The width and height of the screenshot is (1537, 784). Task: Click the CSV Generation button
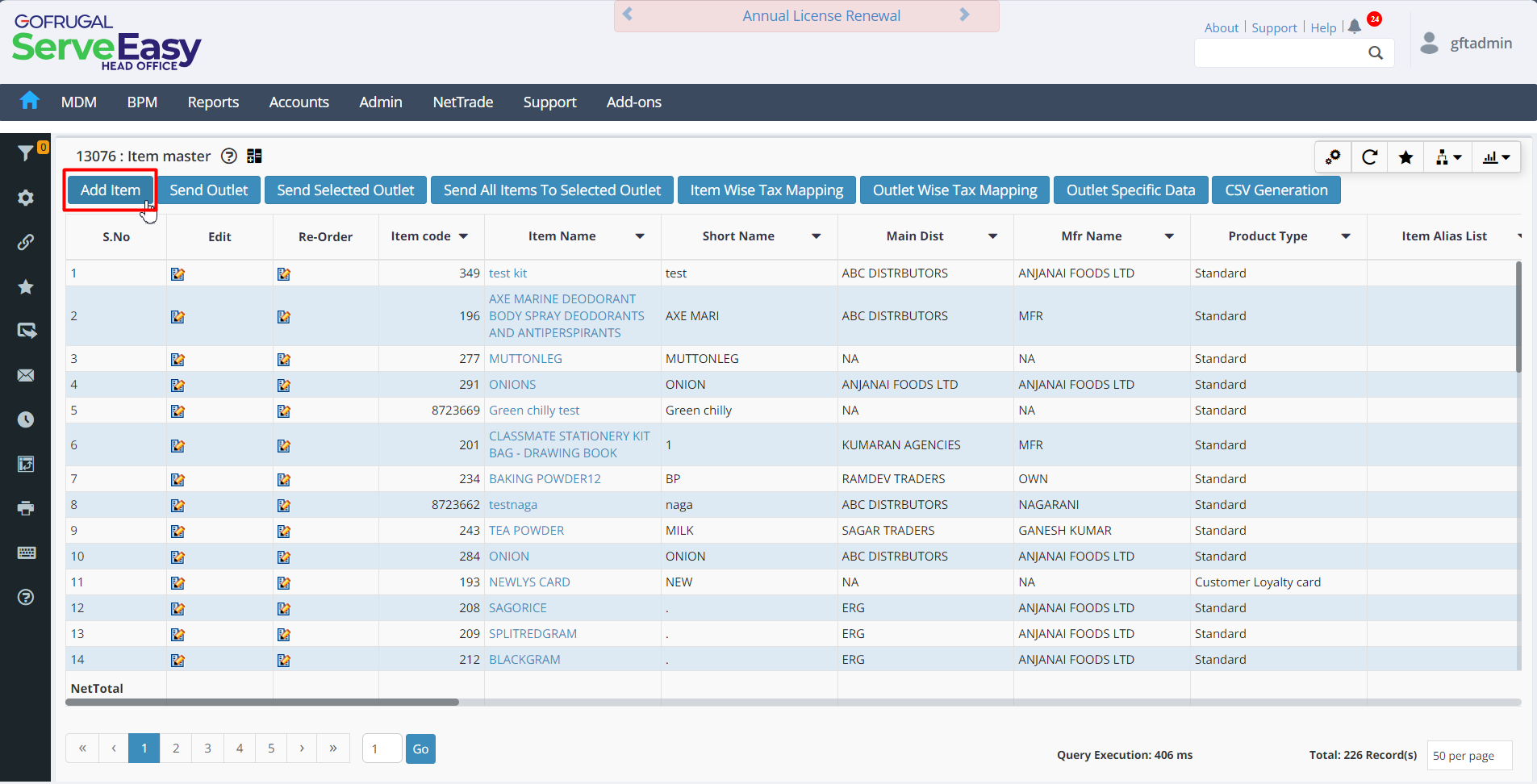(x=1276, y=190)
